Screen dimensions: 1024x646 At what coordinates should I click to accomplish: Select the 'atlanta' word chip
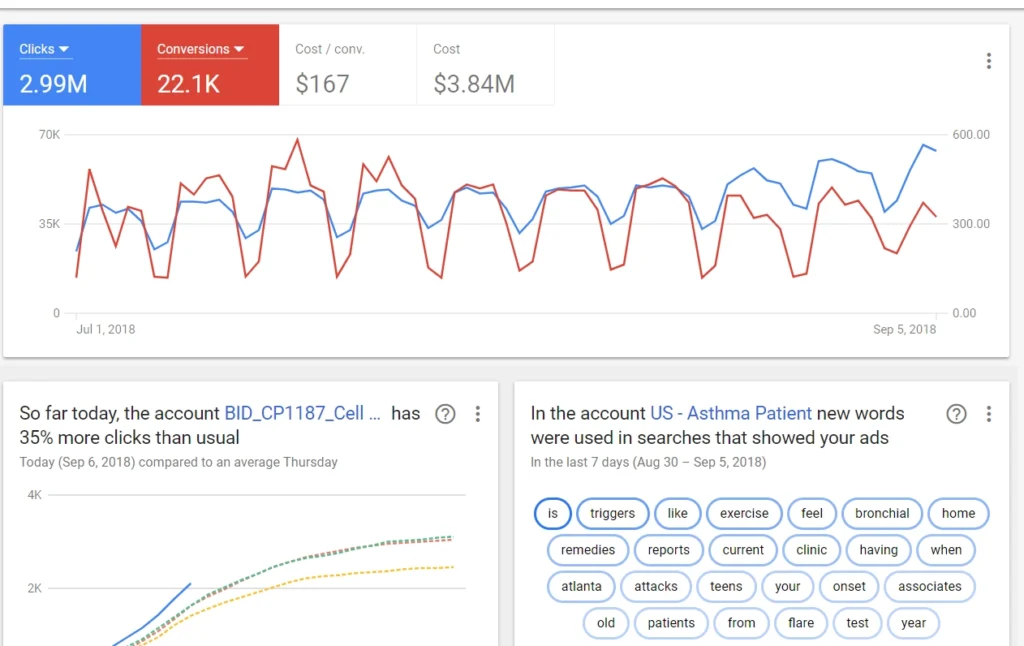pyautogui.click(x=581, y=587)
